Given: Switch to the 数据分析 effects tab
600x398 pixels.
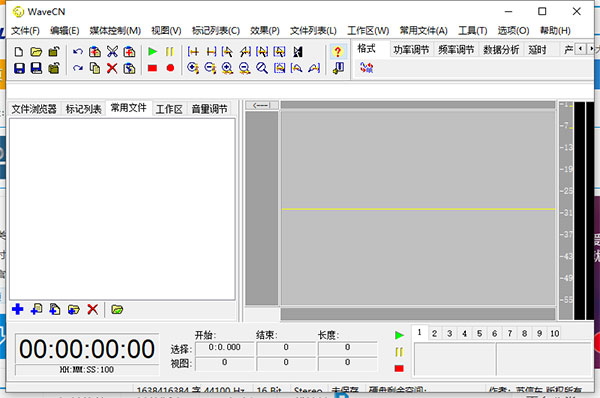Looking at the screenshot, I should (501, 50).
